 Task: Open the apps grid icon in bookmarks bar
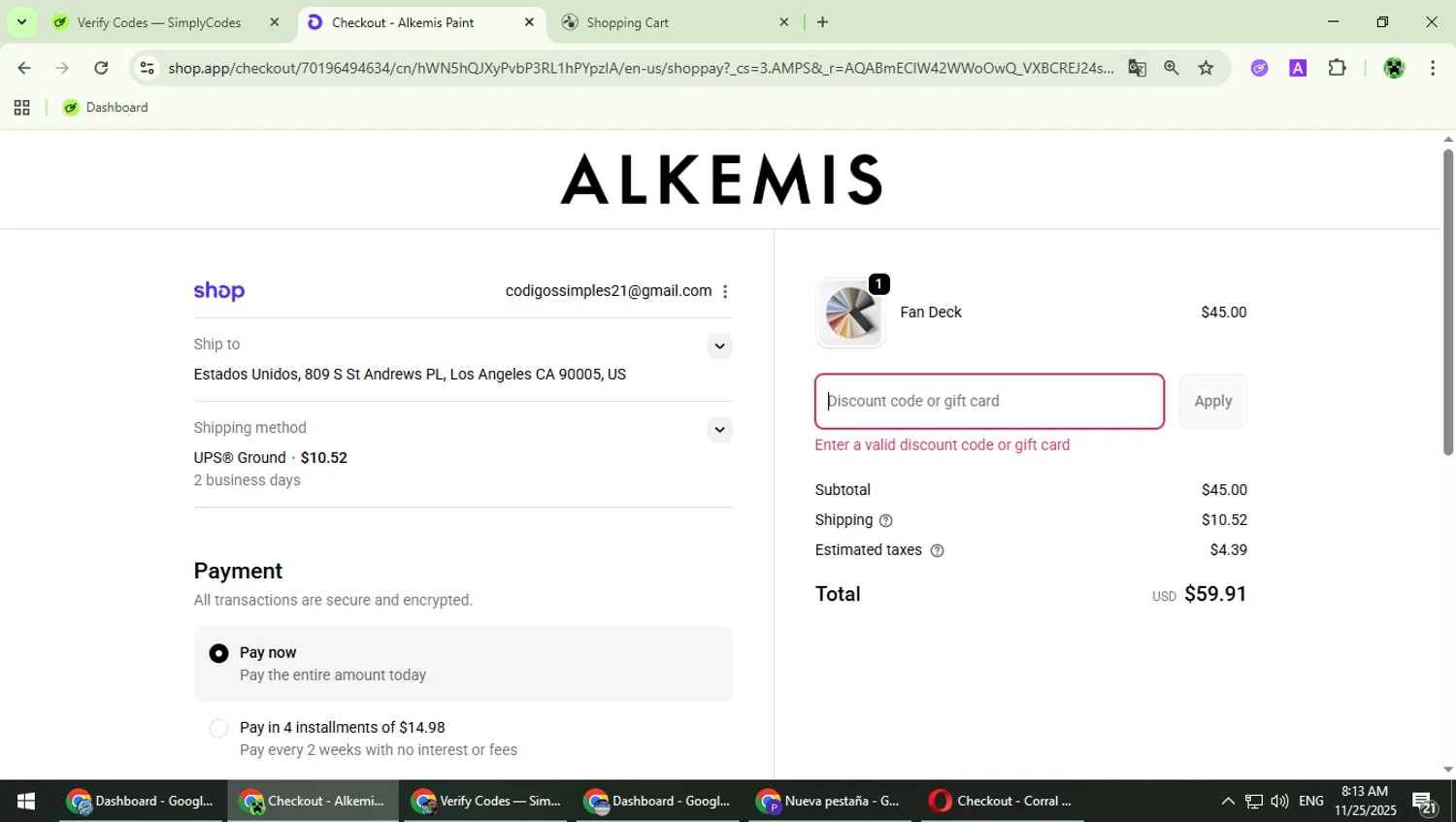point(21,108)
